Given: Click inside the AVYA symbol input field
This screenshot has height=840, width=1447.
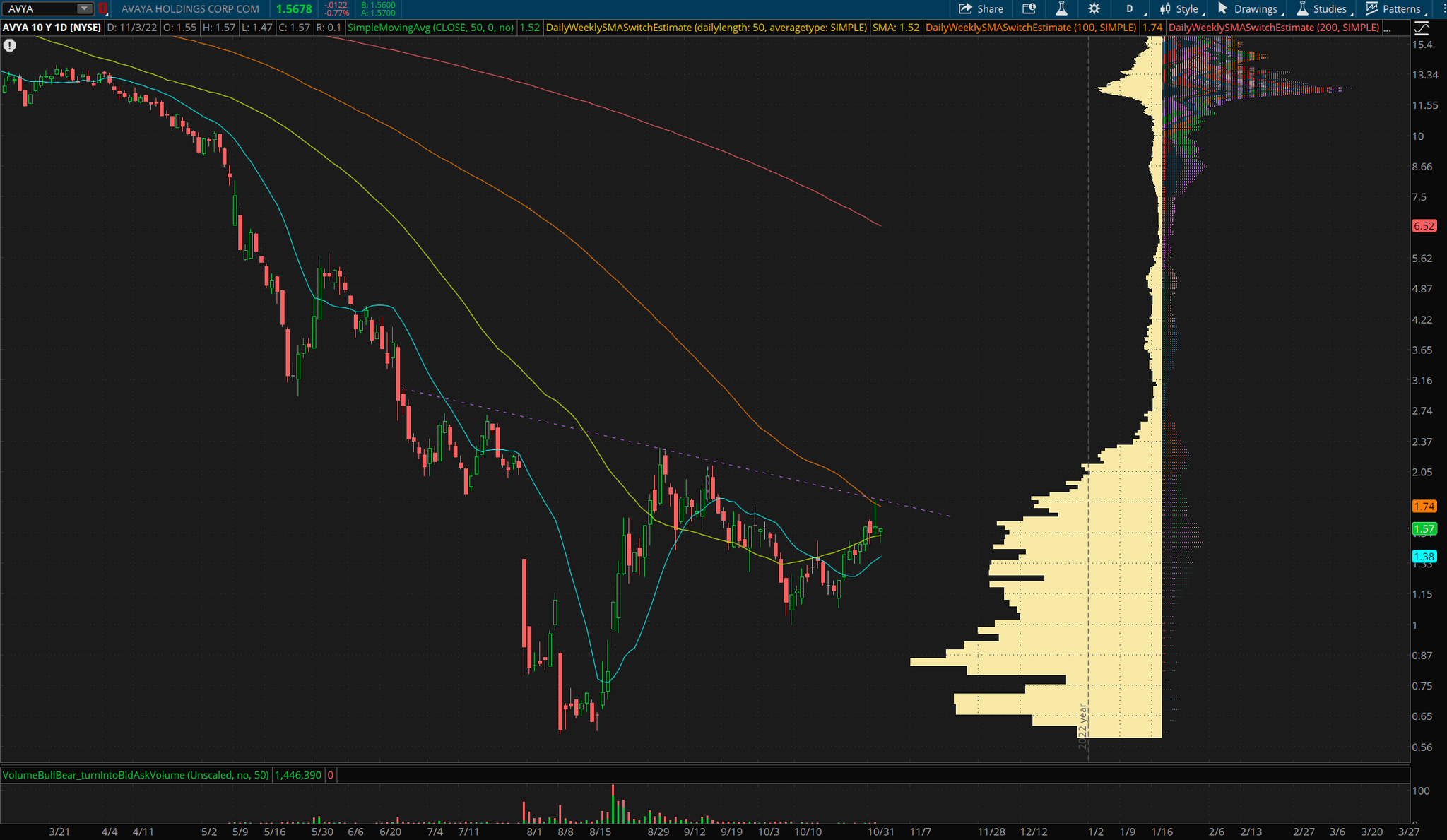Looking at the screenshot, I should (x=39, y=8).
